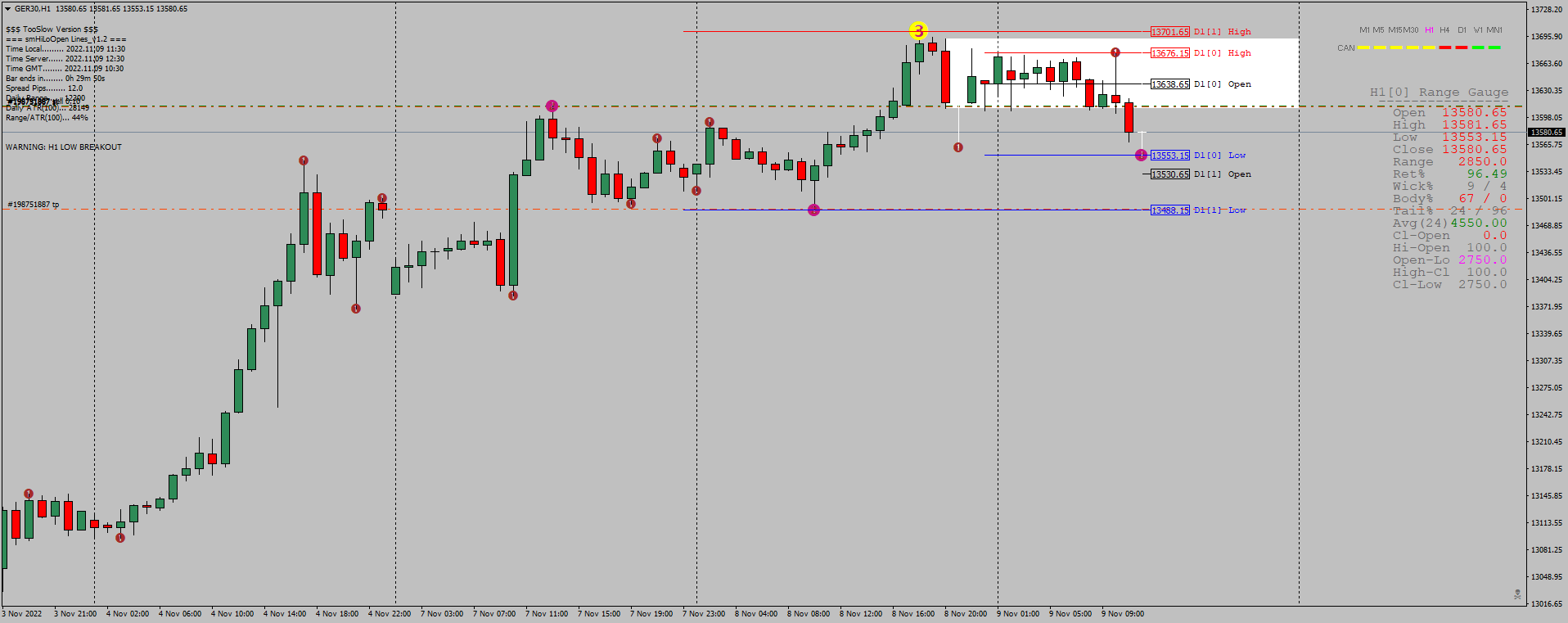The height and width of the screenshot is (623, 1568).
Task: Click the Time Server line
Action: point(65,59)
